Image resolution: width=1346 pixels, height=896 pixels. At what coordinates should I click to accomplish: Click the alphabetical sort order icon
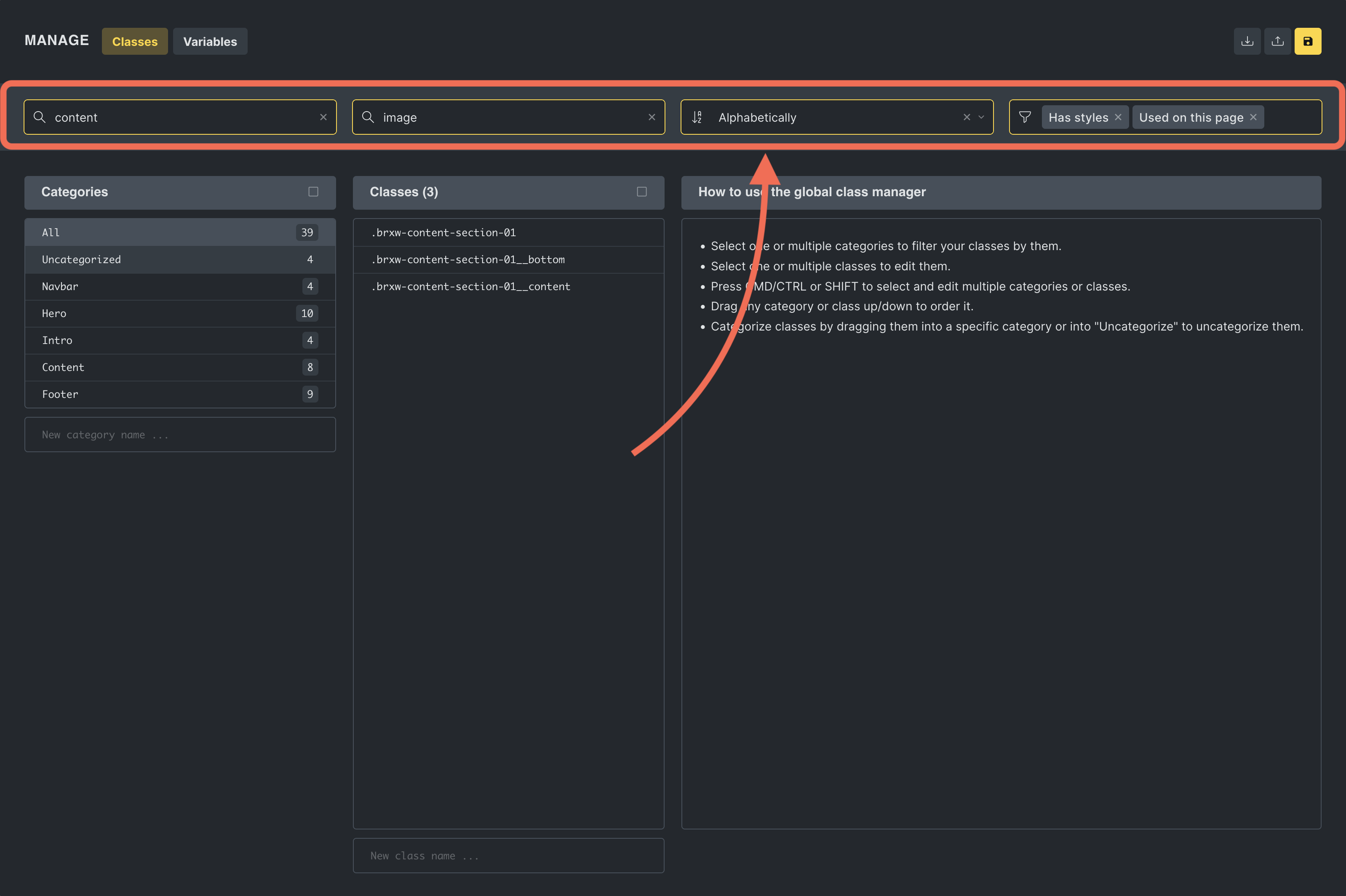(x=697, y=117)
